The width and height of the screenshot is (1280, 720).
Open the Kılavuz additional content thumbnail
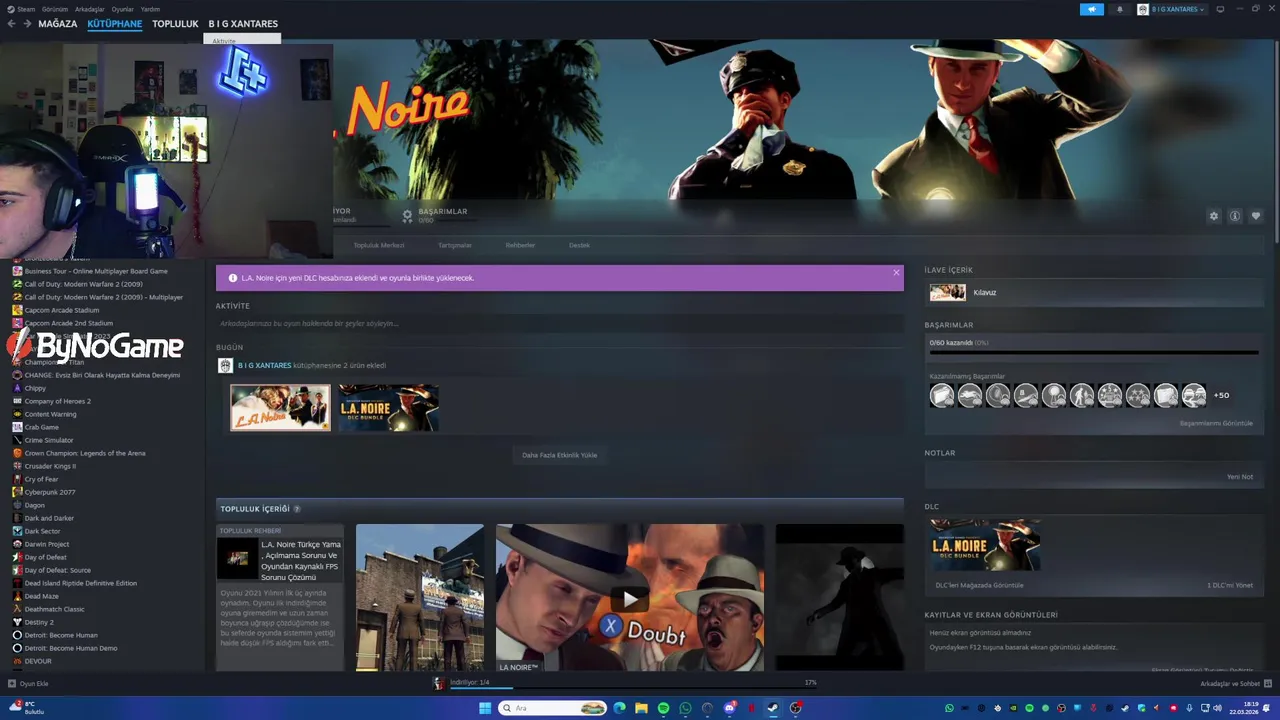click(x=947, y=292)
